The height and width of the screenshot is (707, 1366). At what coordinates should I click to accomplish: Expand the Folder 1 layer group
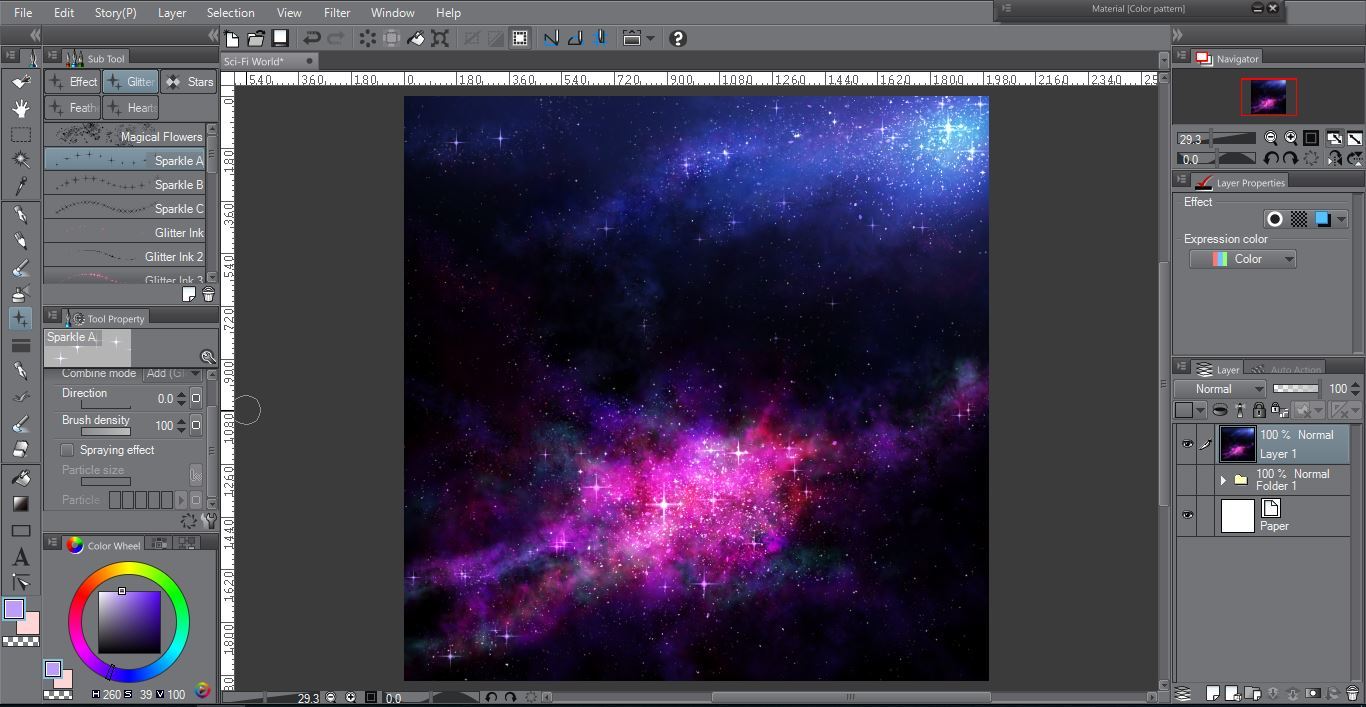[x=1222, y=480]
